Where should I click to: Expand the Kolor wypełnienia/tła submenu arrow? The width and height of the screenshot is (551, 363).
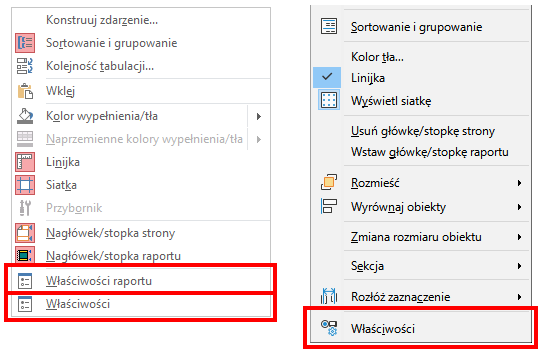(259, 116)
